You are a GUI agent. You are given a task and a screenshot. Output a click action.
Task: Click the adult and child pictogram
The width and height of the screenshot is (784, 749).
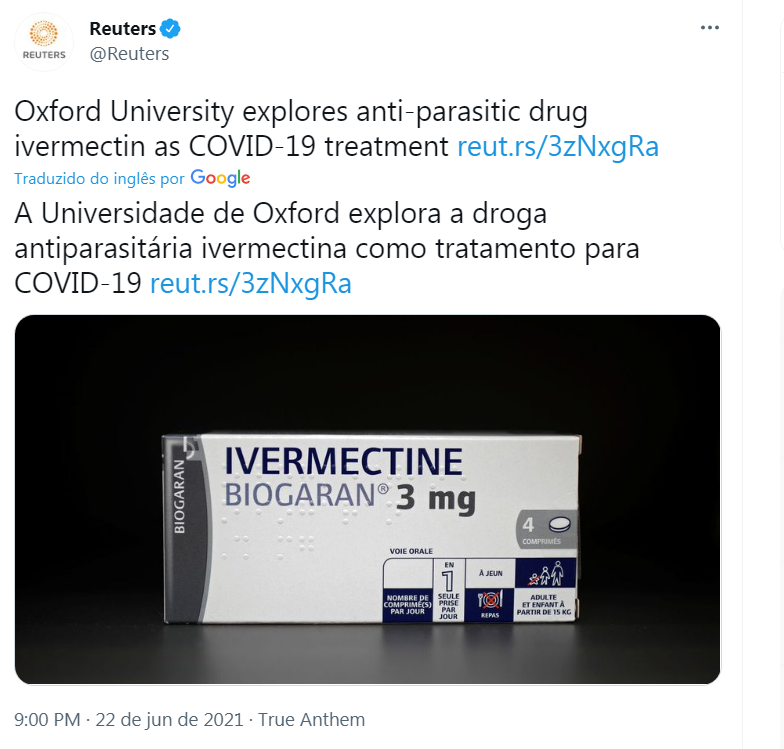pyautogui.click(x=546, y=573)
